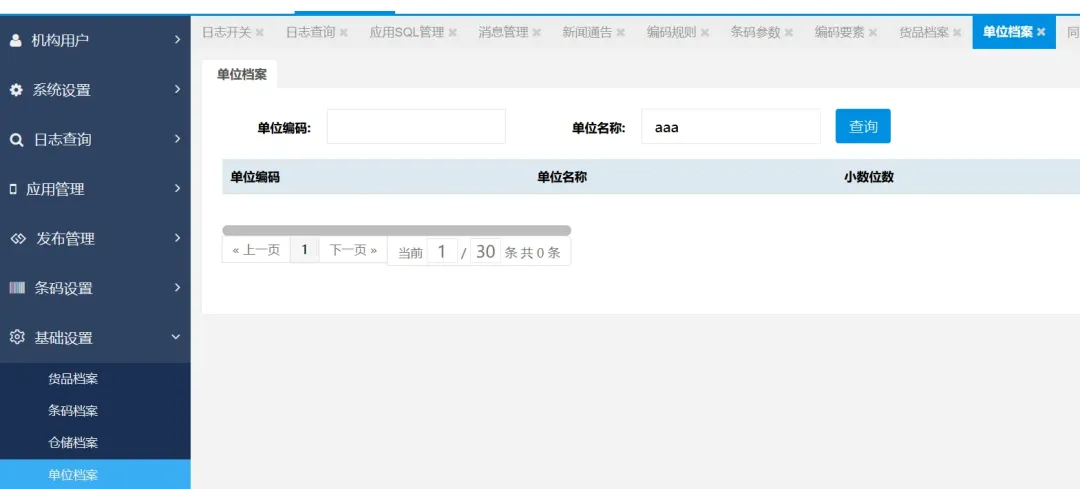Click the gear icon beside 系统设置
The image size is (1080, 489).
pyautogui.click(x=16, y=90)
